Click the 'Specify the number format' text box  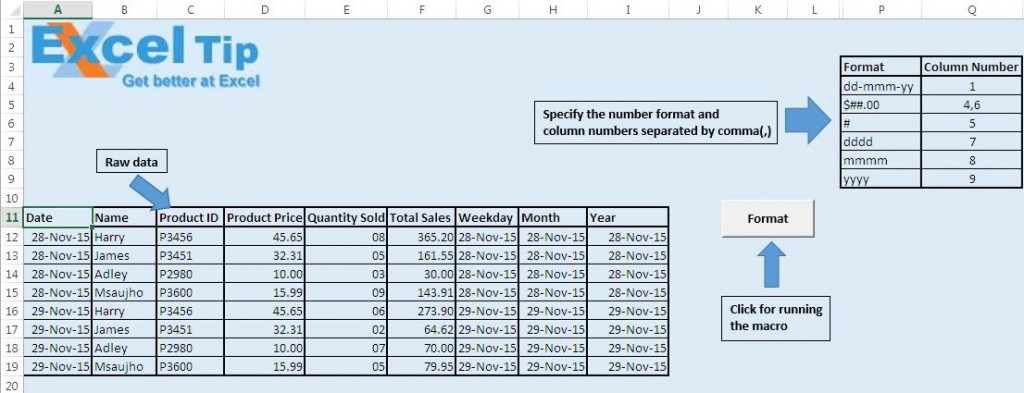(x=656, y=122)
